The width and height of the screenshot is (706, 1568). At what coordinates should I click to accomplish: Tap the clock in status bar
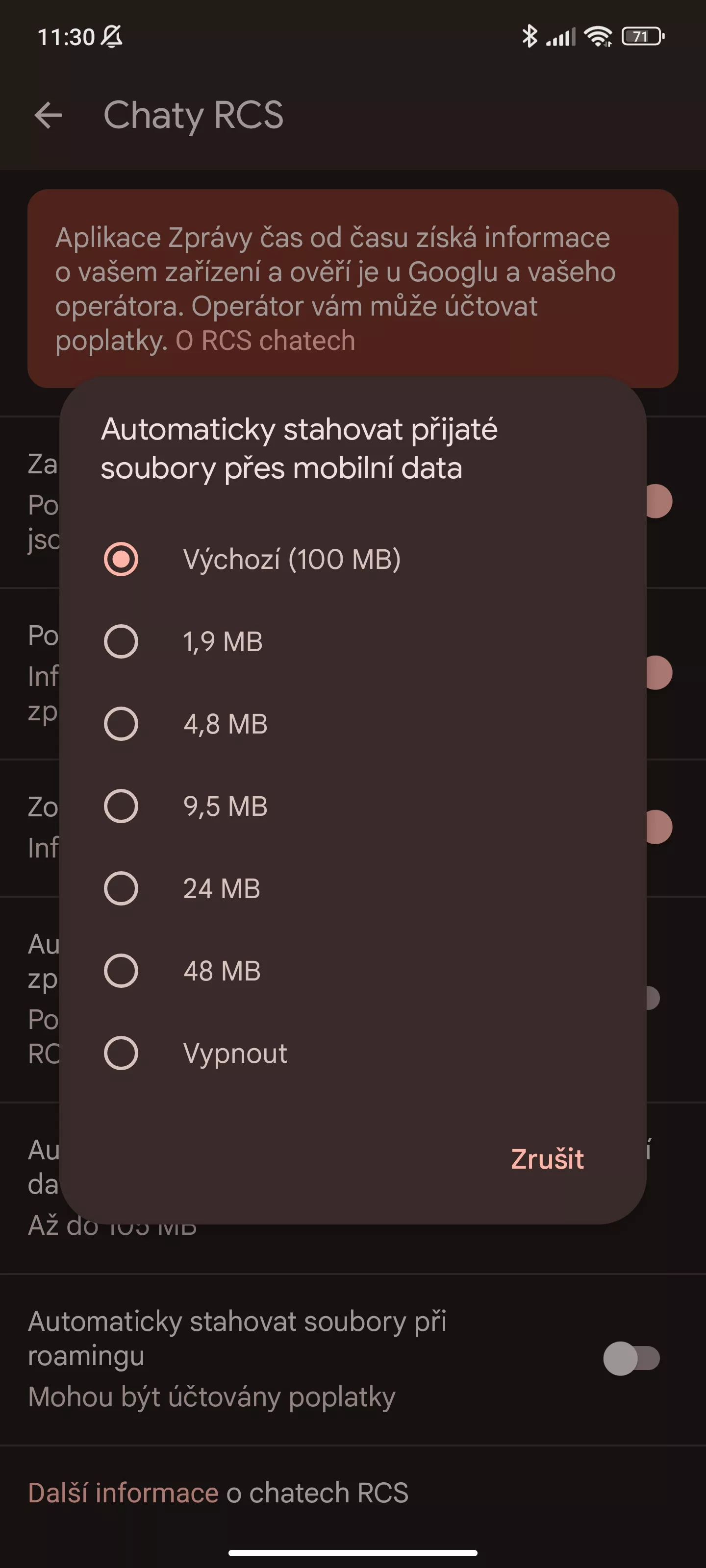(x=66, y=37)
